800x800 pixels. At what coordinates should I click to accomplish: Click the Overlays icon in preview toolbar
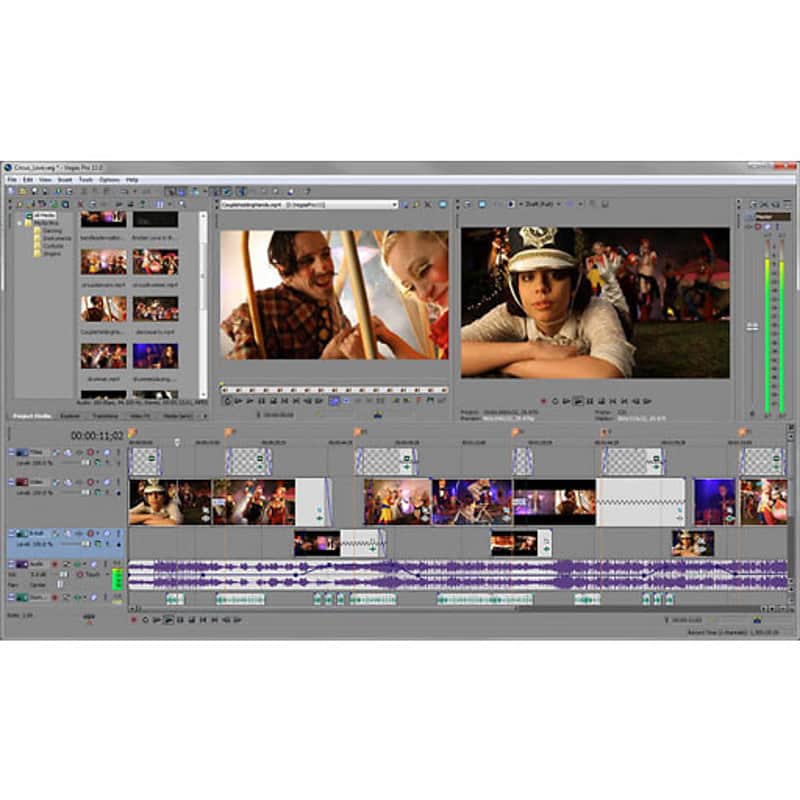[x=570, y=204]
